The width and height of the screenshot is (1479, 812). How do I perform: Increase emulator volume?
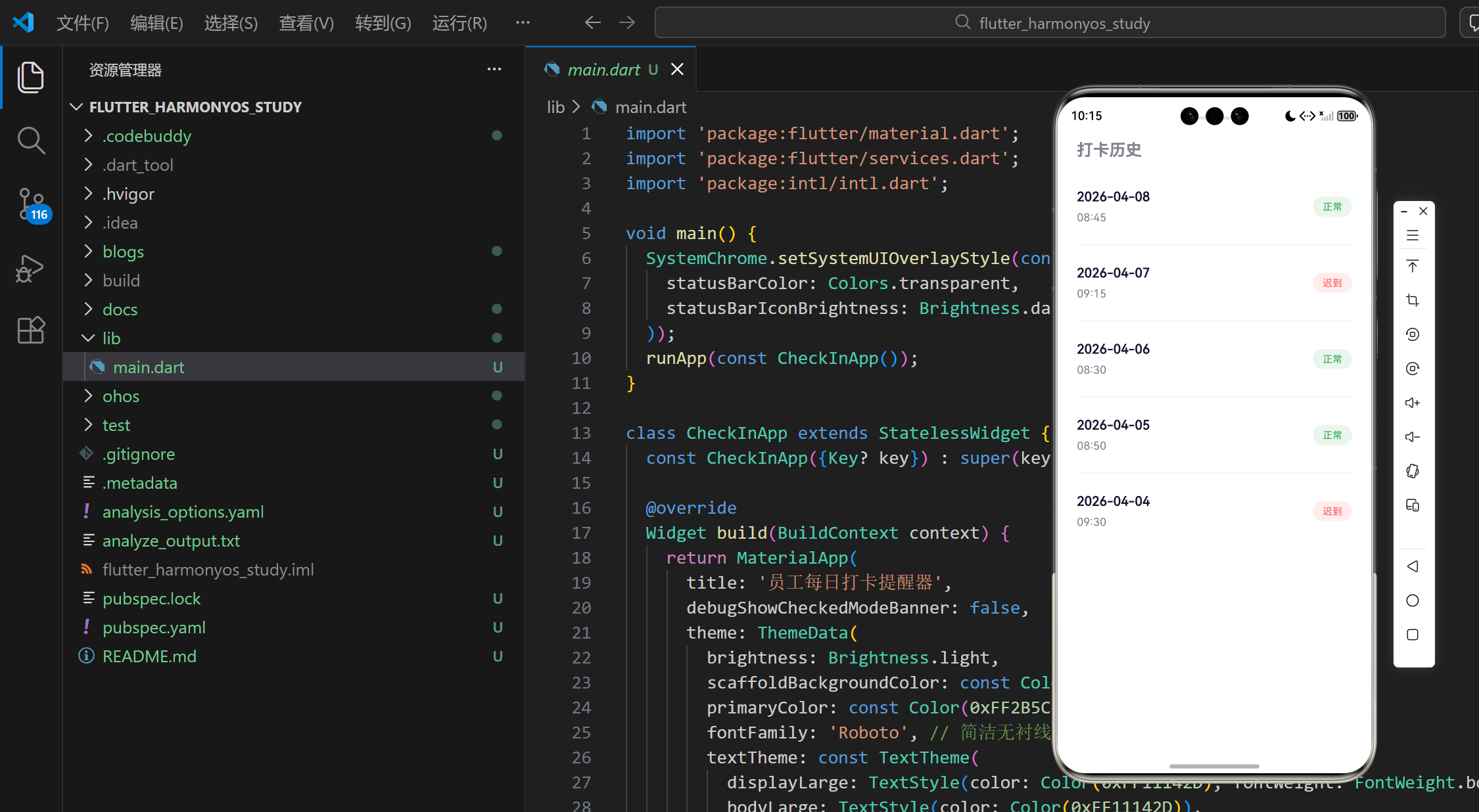[1413, 403]
